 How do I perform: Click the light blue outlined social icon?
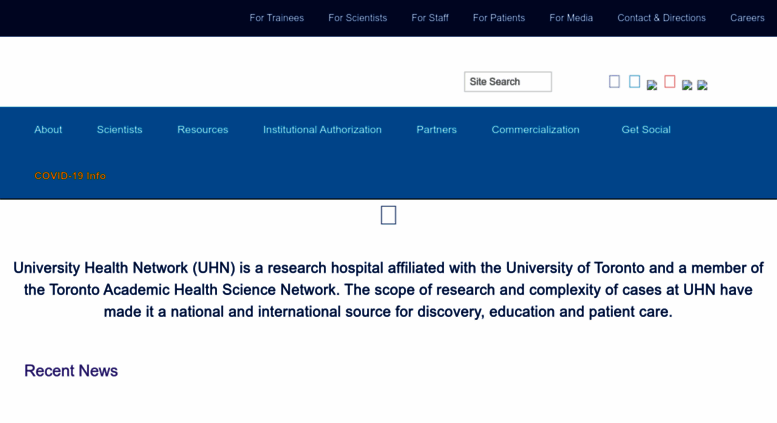634,82
